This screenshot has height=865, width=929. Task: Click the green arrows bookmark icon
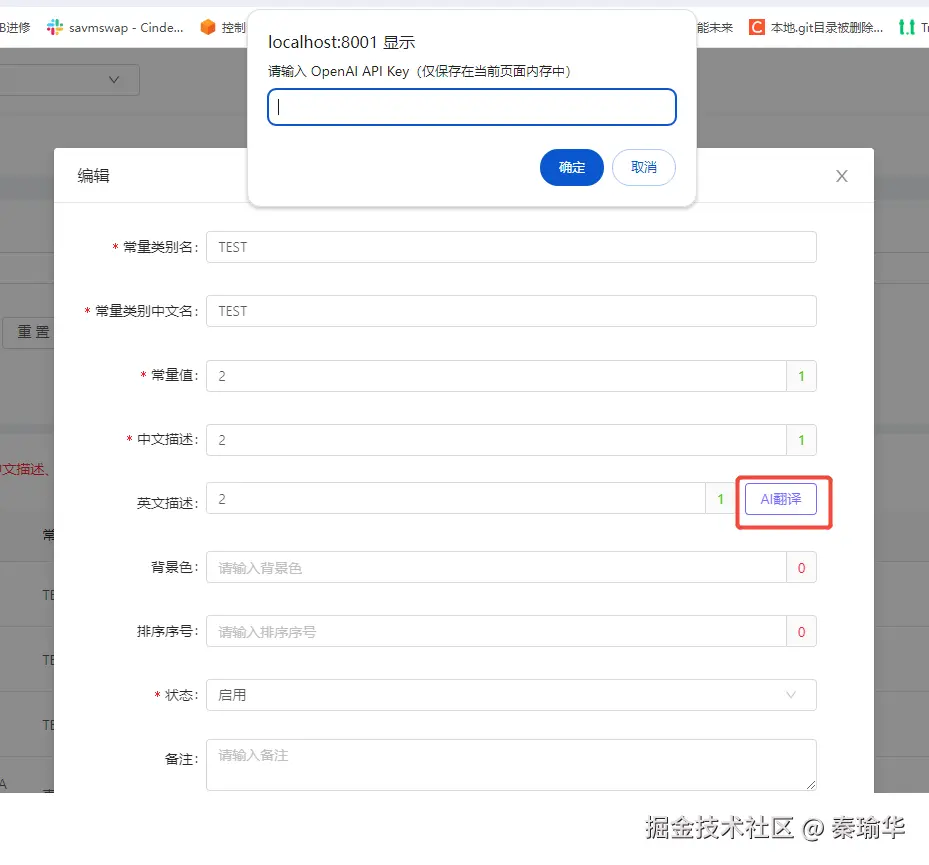906,27
